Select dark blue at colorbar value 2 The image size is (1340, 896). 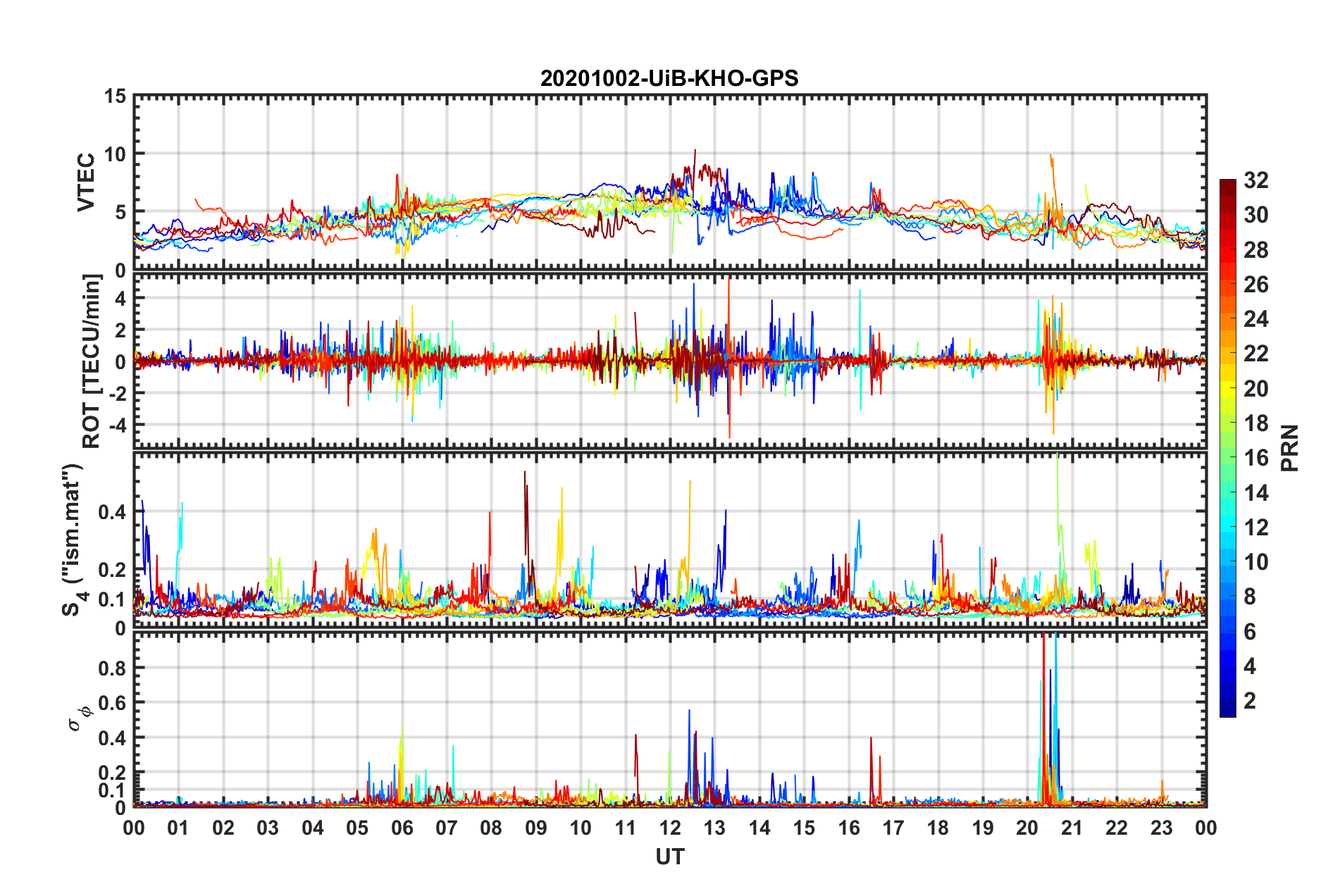pos(1227,701)
